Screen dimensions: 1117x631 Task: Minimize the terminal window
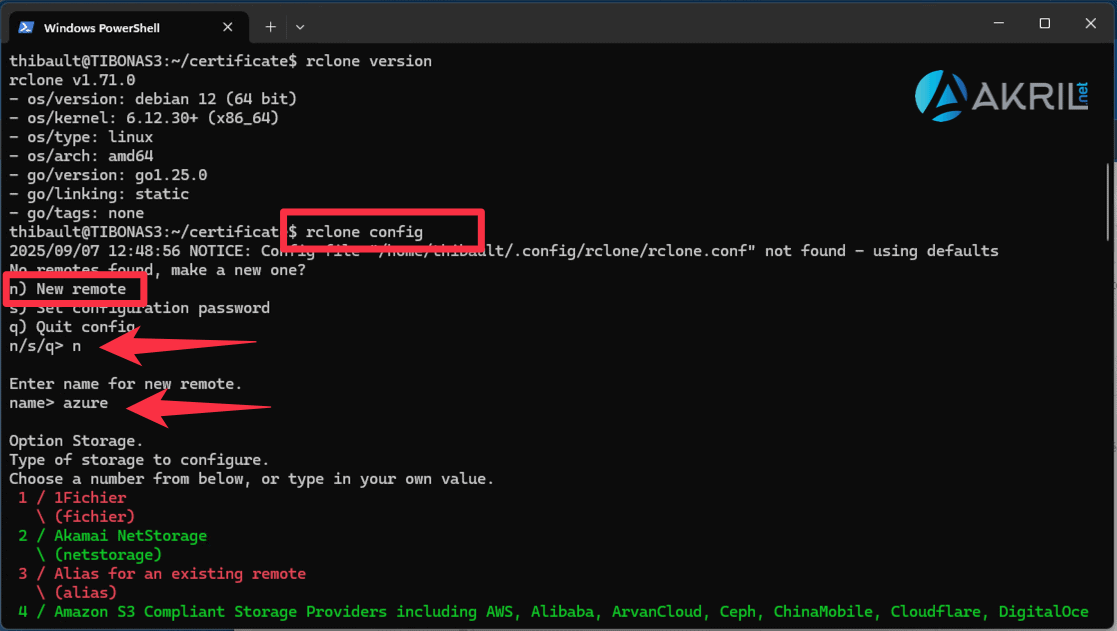[x=999, y=24]
